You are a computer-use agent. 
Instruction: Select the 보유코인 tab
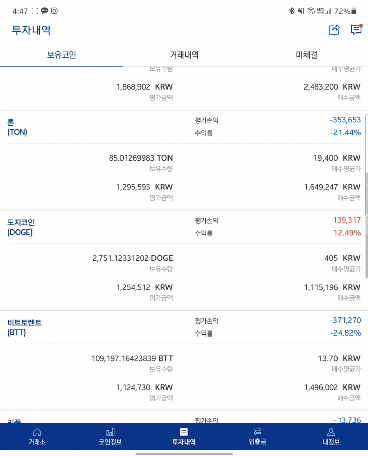coord(61,55)
